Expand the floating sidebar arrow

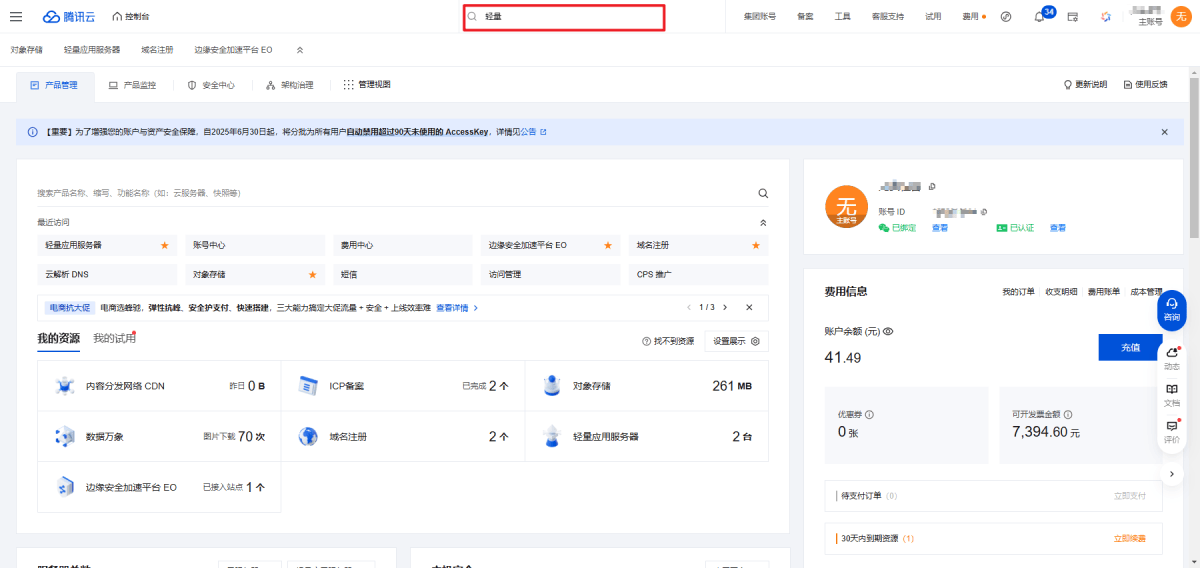pyautogui.click(x=1172, y=473)
